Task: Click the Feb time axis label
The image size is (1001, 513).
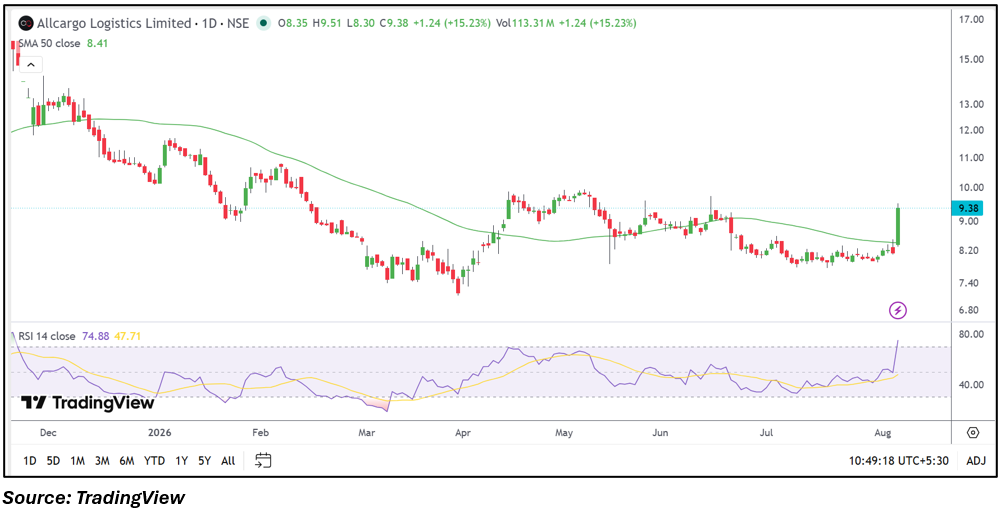Action: [x=260, y=433]
